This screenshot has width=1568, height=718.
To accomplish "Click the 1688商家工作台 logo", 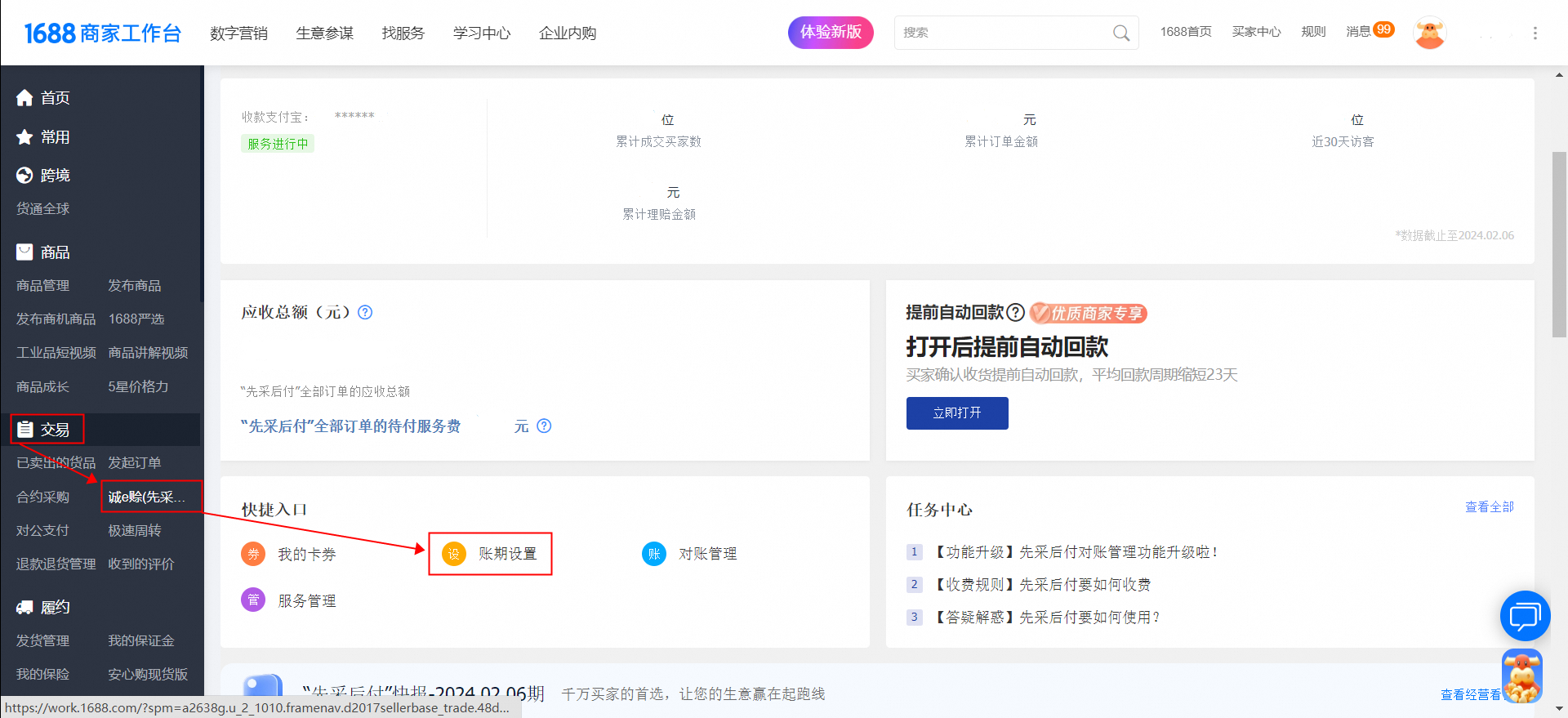I will (x=103, y=33).
